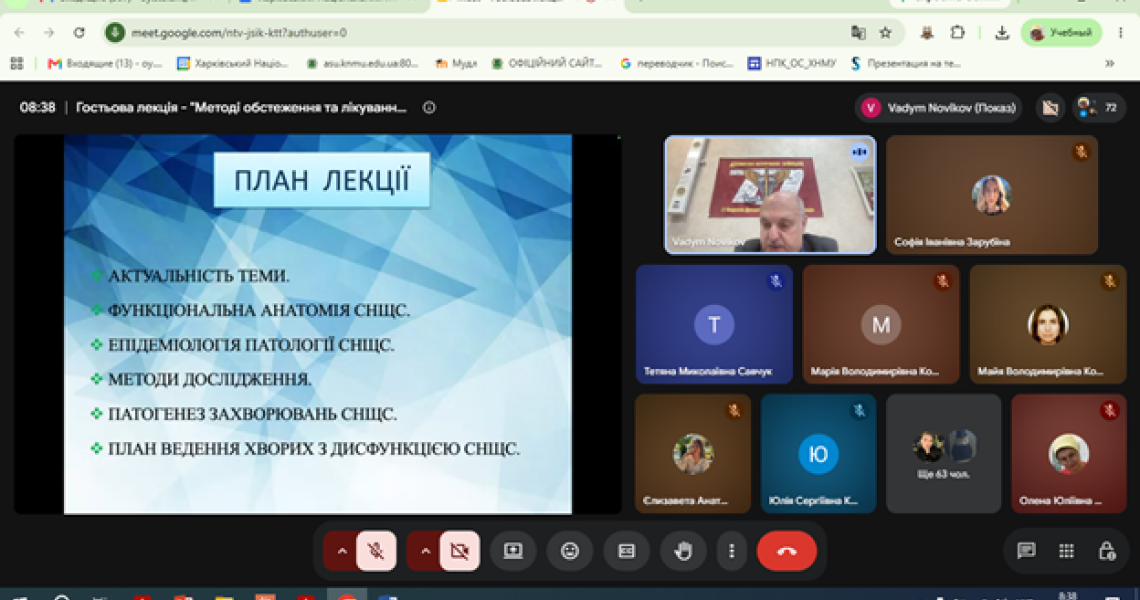1140x600 pixels.
Task: Raise your hand in the meeting
Action: pyautogui.click(x=683, y=551)
